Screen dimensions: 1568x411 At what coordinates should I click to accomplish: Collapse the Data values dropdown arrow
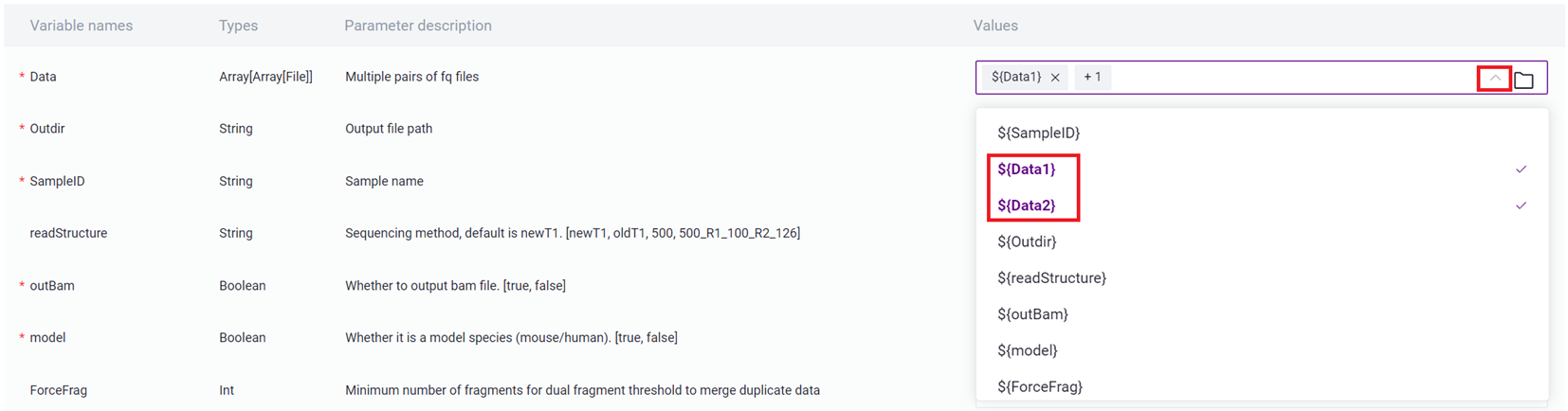[1494, 78]
